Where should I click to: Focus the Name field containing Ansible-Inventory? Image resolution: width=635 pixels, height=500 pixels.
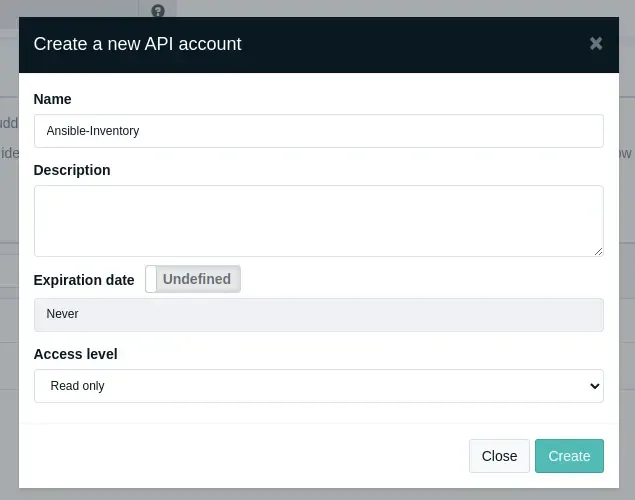click(x=318, y=131)
